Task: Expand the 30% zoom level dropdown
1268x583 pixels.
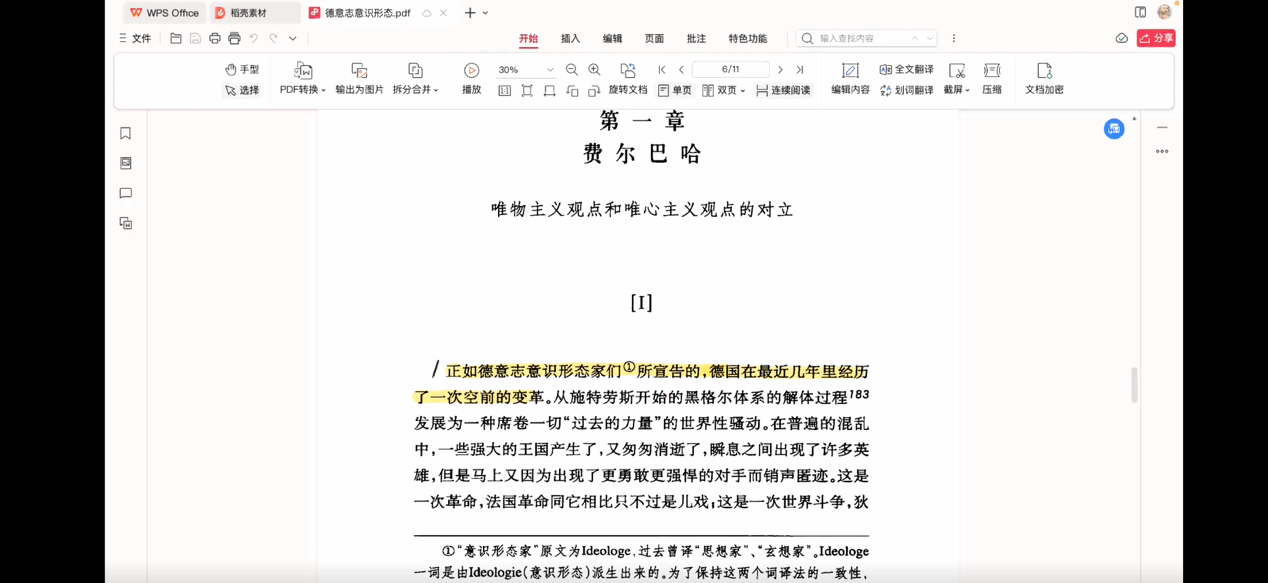Action: pyautogui.click(x=550, y=70)
